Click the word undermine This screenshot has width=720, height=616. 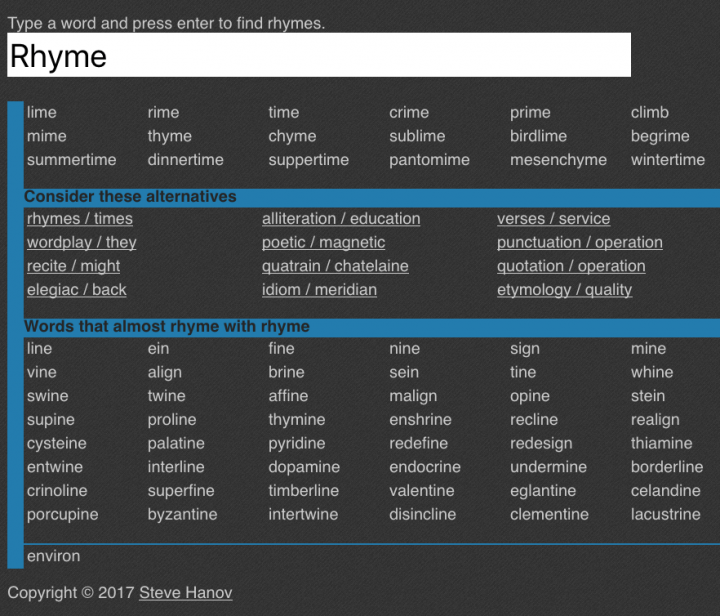(x=549, y=467)
